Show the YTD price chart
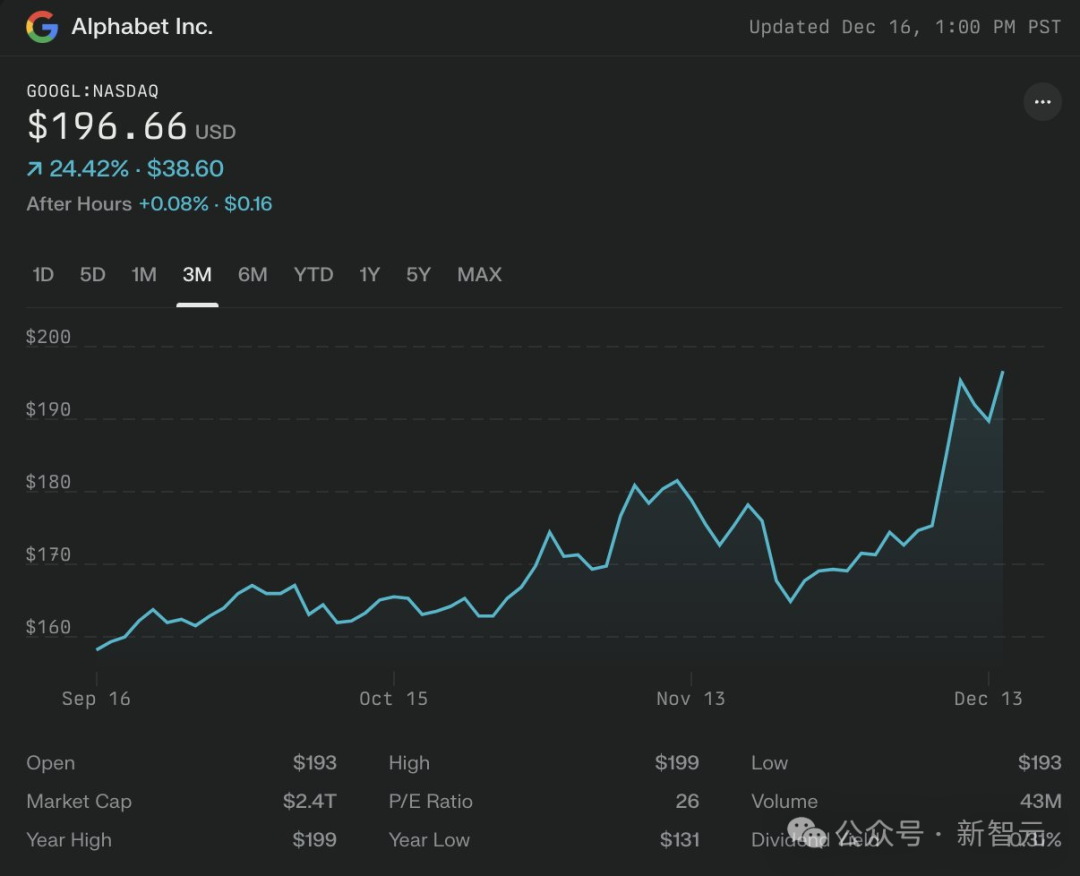 coord(313,275)
